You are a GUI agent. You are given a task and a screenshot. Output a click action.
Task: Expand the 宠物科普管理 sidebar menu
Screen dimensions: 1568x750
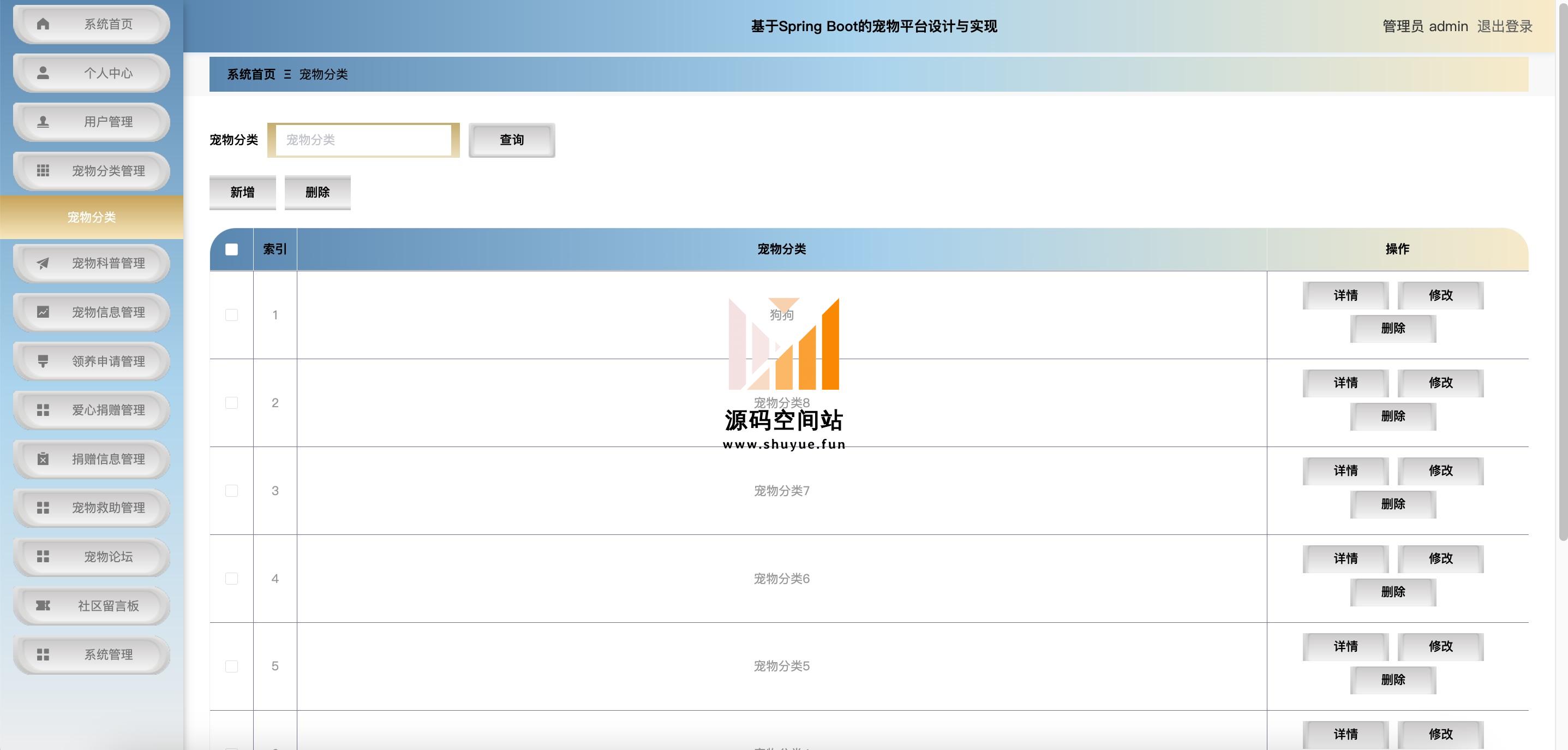coord(91,264)
